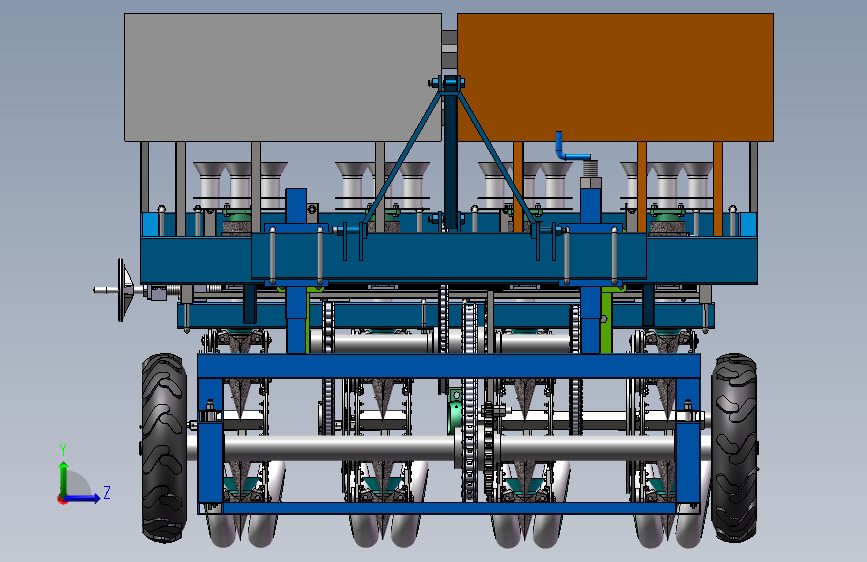The image size is (867, 562).
Task: Click the blue Z axis of the triad
Action: [x=83, y=498]
